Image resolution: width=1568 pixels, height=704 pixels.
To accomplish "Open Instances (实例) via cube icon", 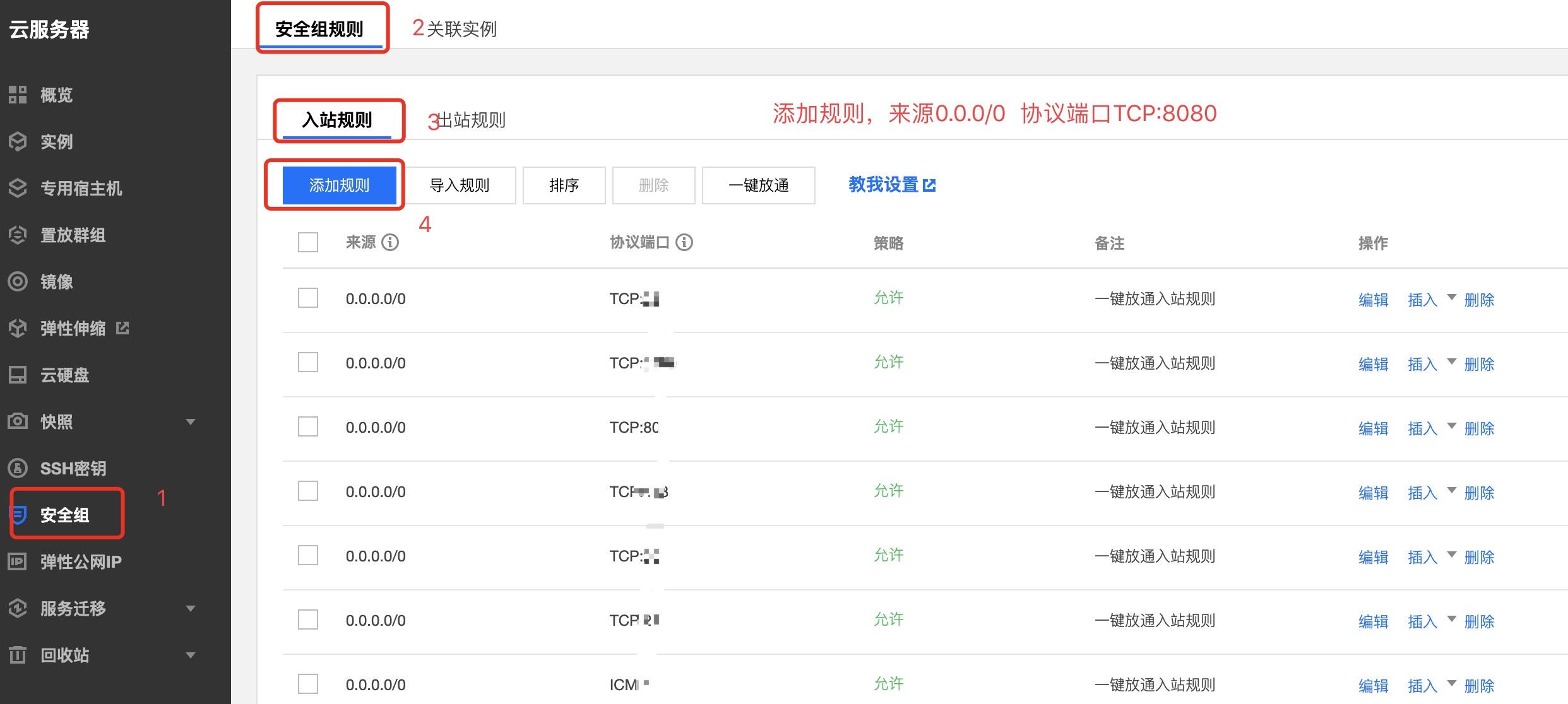I will coord(18,141).
